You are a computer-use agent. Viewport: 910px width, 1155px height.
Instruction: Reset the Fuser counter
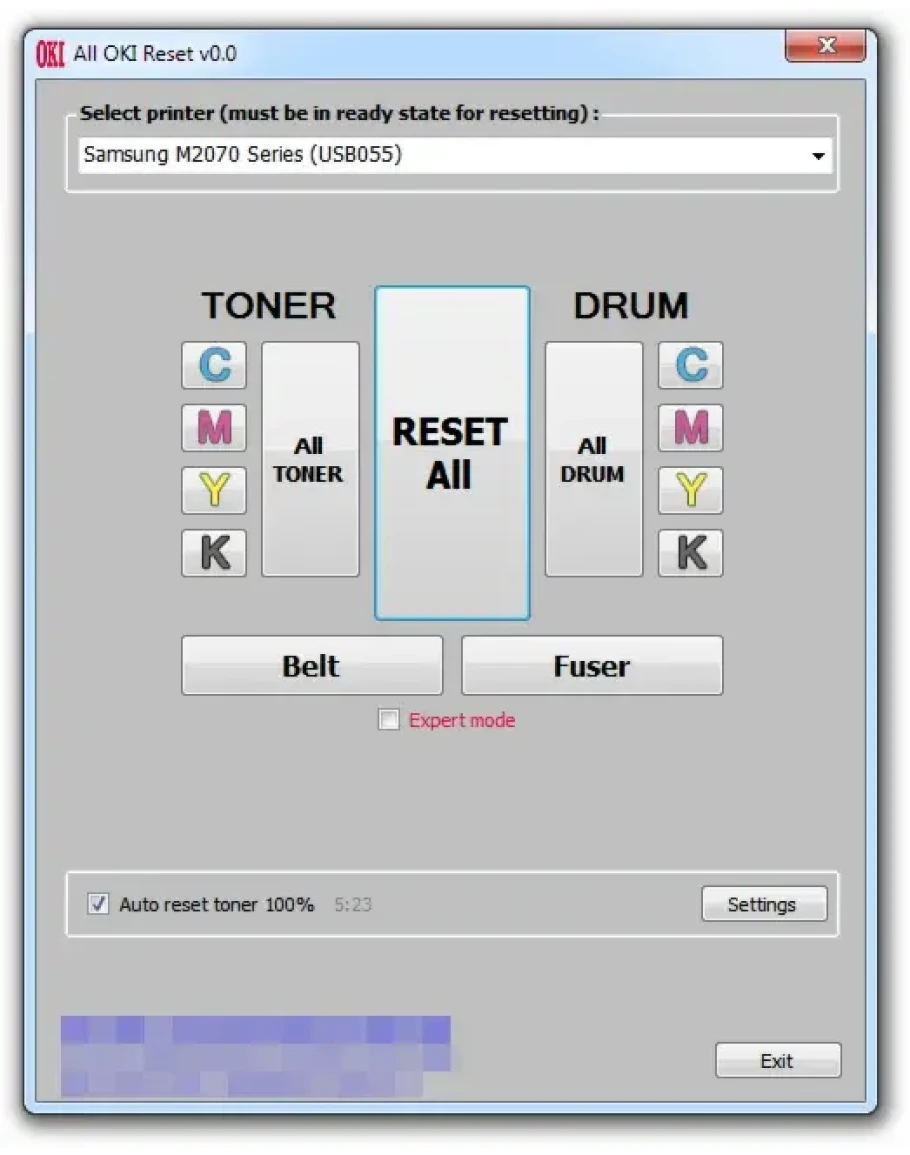(591, 666)
